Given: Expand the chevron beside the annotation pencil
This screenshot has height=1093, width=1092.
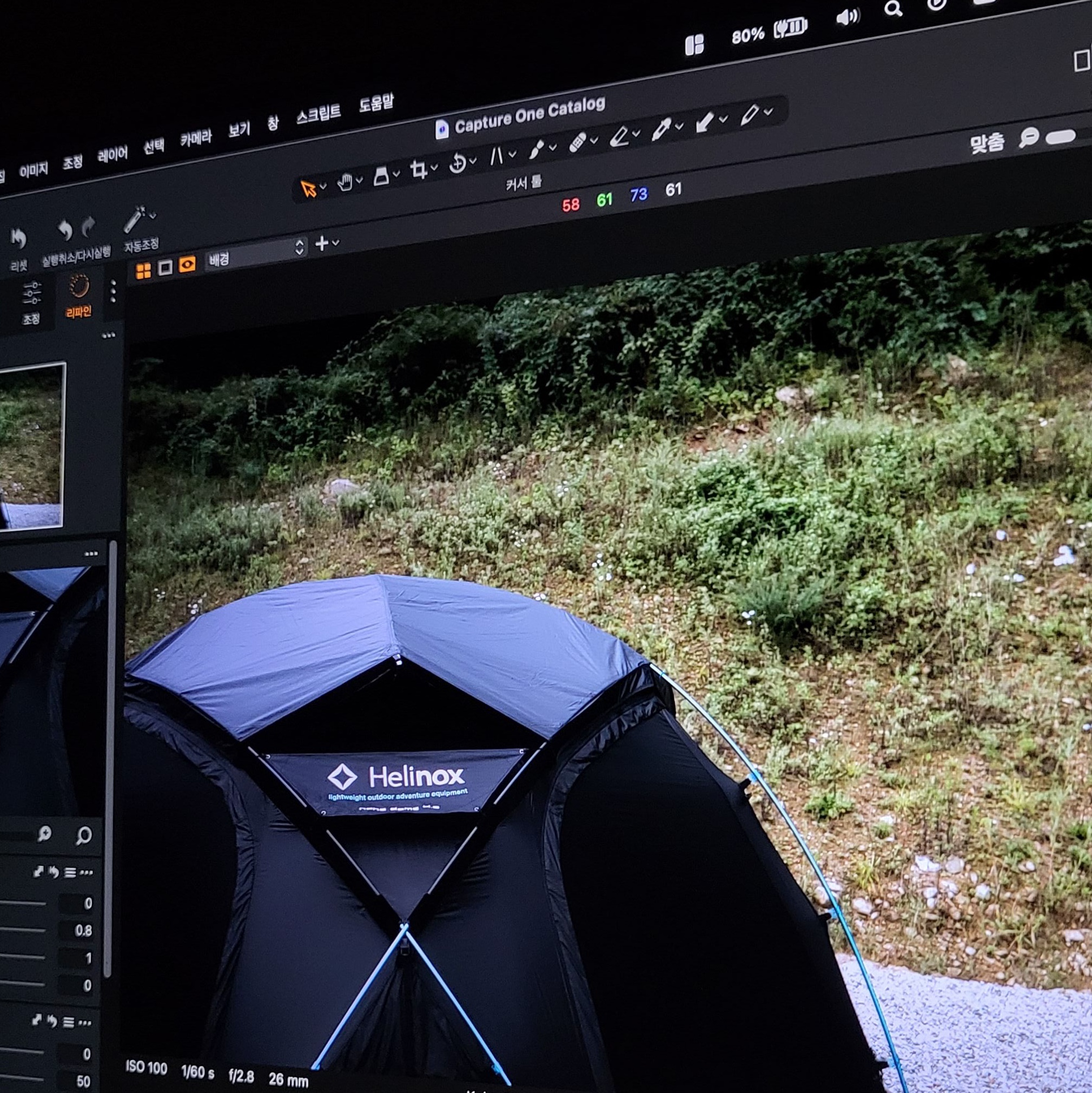Looking at the screenshot, I should 768,111.
